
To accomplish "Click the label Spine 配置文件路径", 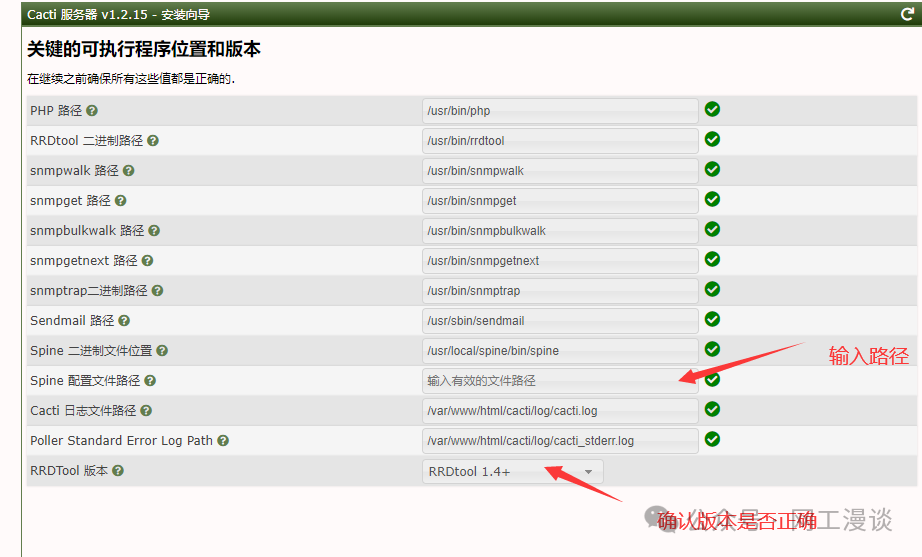I will click(85, 381).
